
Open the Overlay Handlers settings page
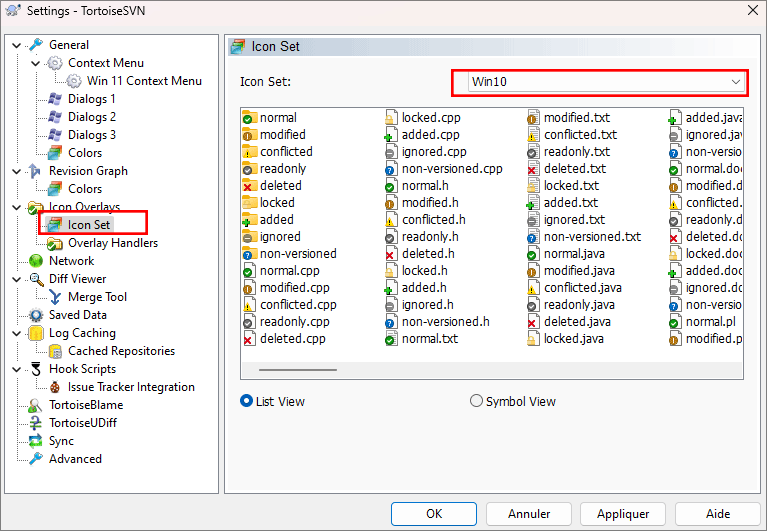pyautogui.click(x=112, y=243)
